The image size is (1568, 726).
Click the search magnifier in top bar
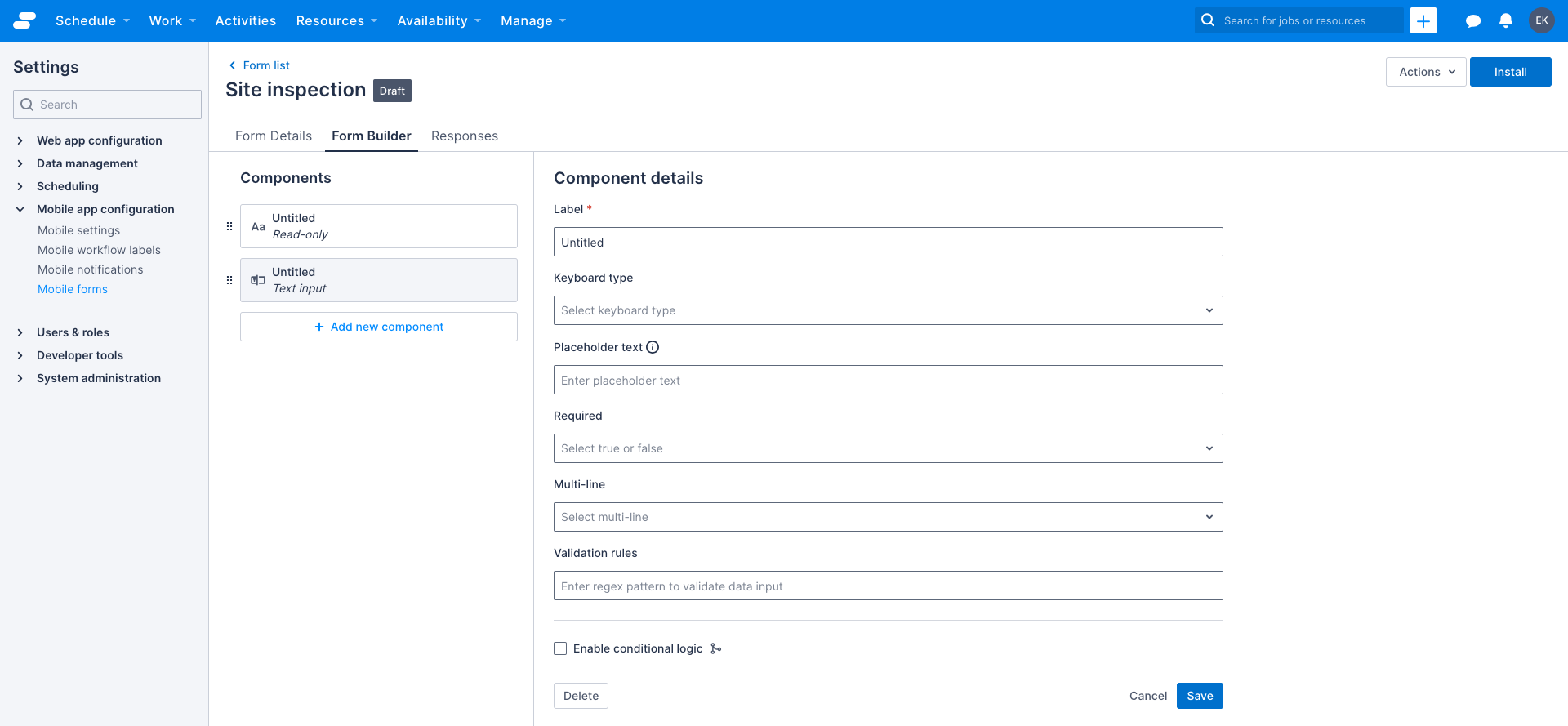coord(1208,20)
